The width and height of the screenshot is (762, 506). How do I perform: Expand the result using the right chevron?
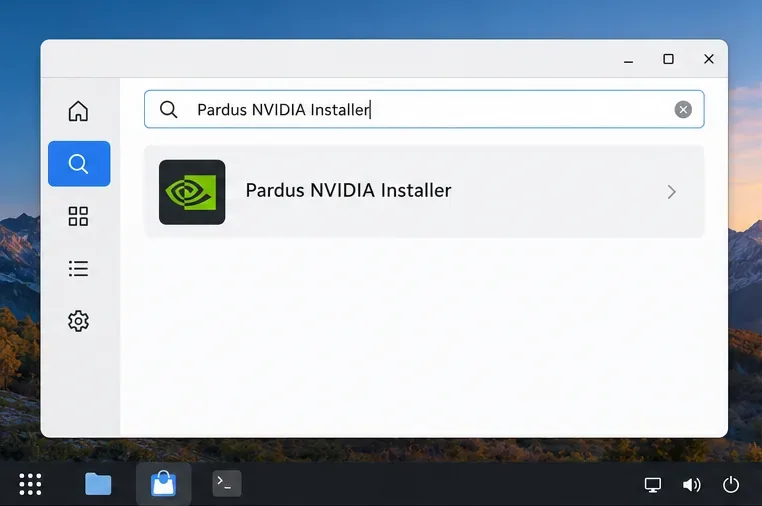click(x=672, y=192)
